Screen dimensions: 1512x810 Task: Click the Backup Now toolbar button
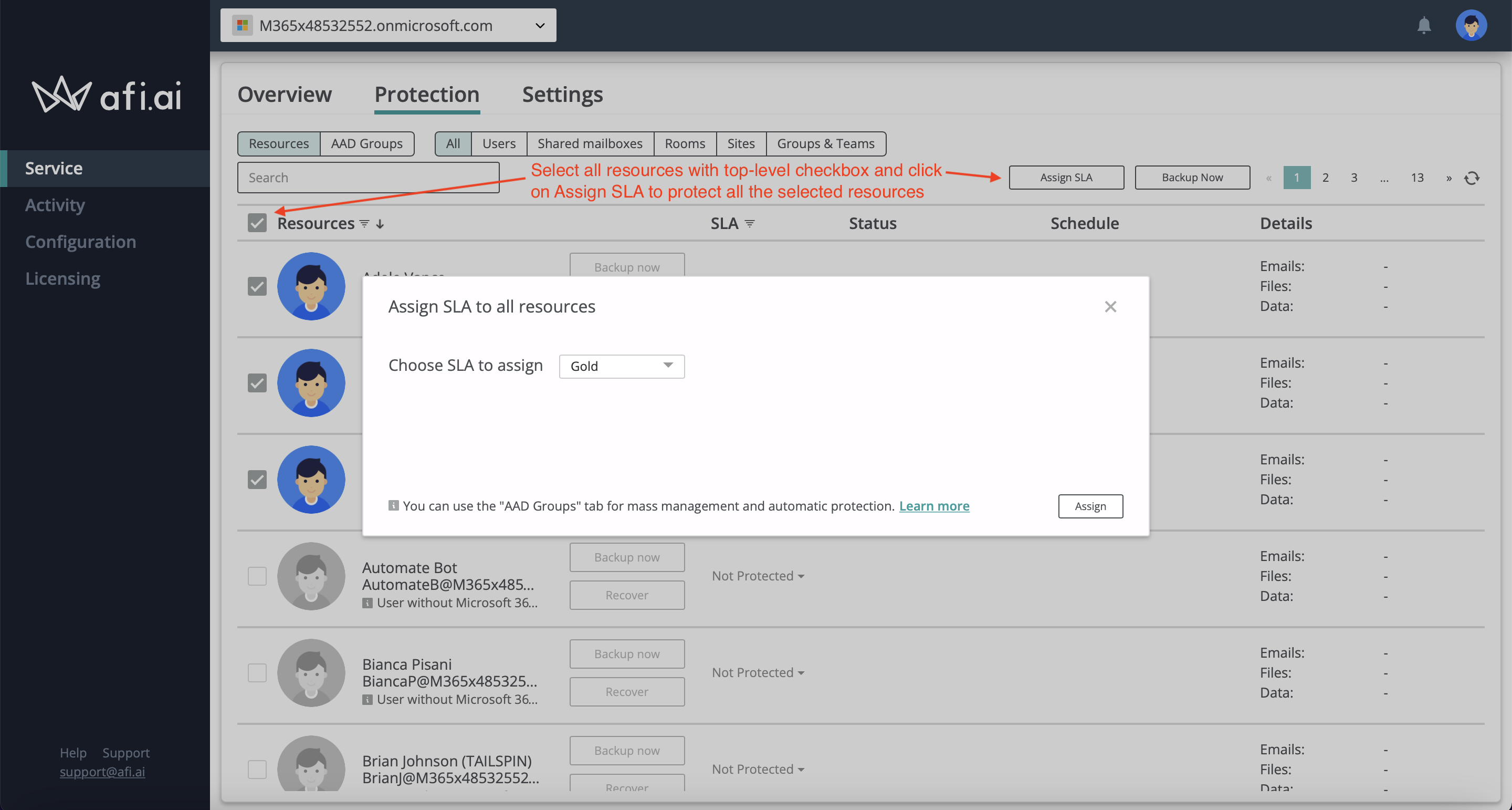coord(1193,178)
